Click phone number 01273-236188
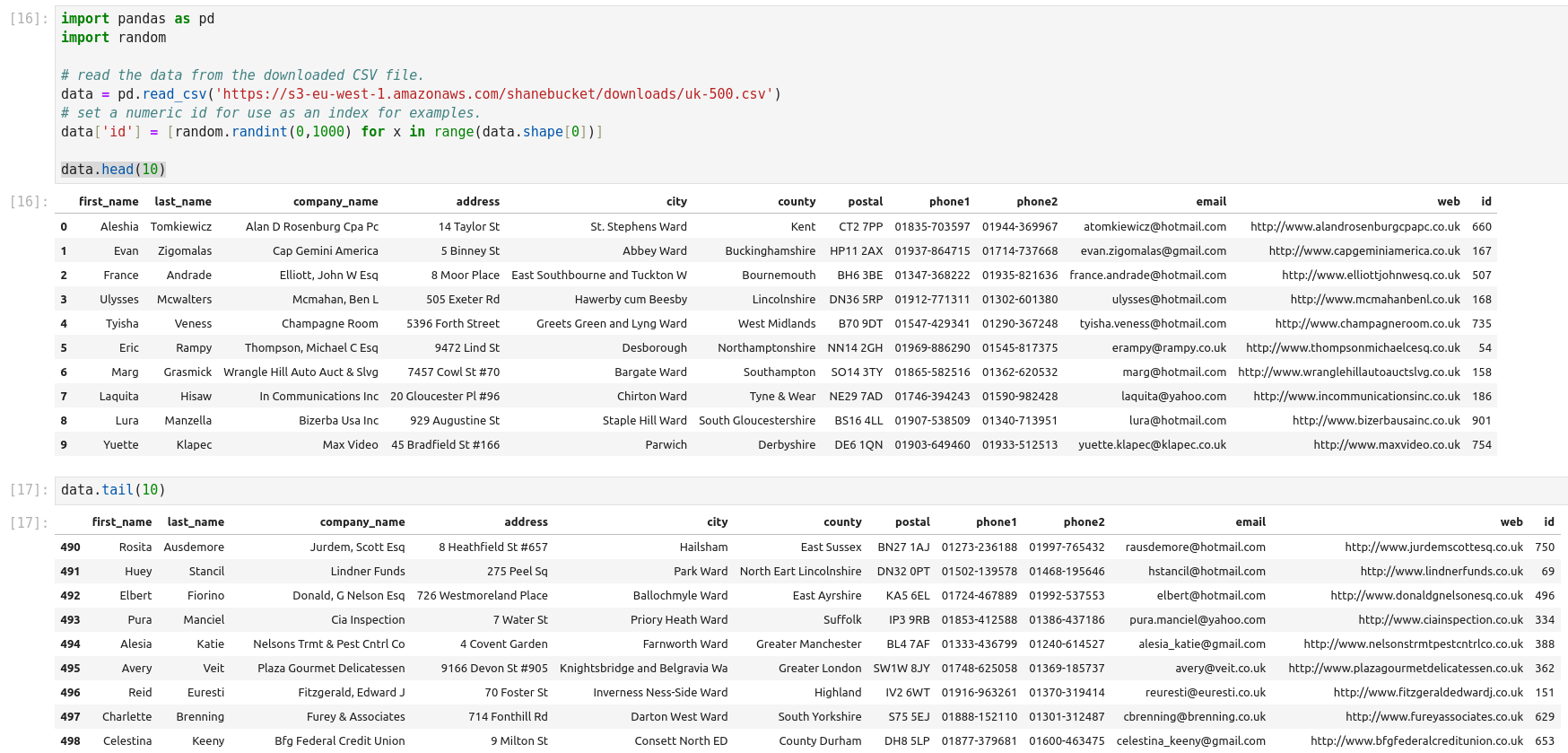Image resolution: width=1568 pixels, height=753 pixels. pos(979,547)
